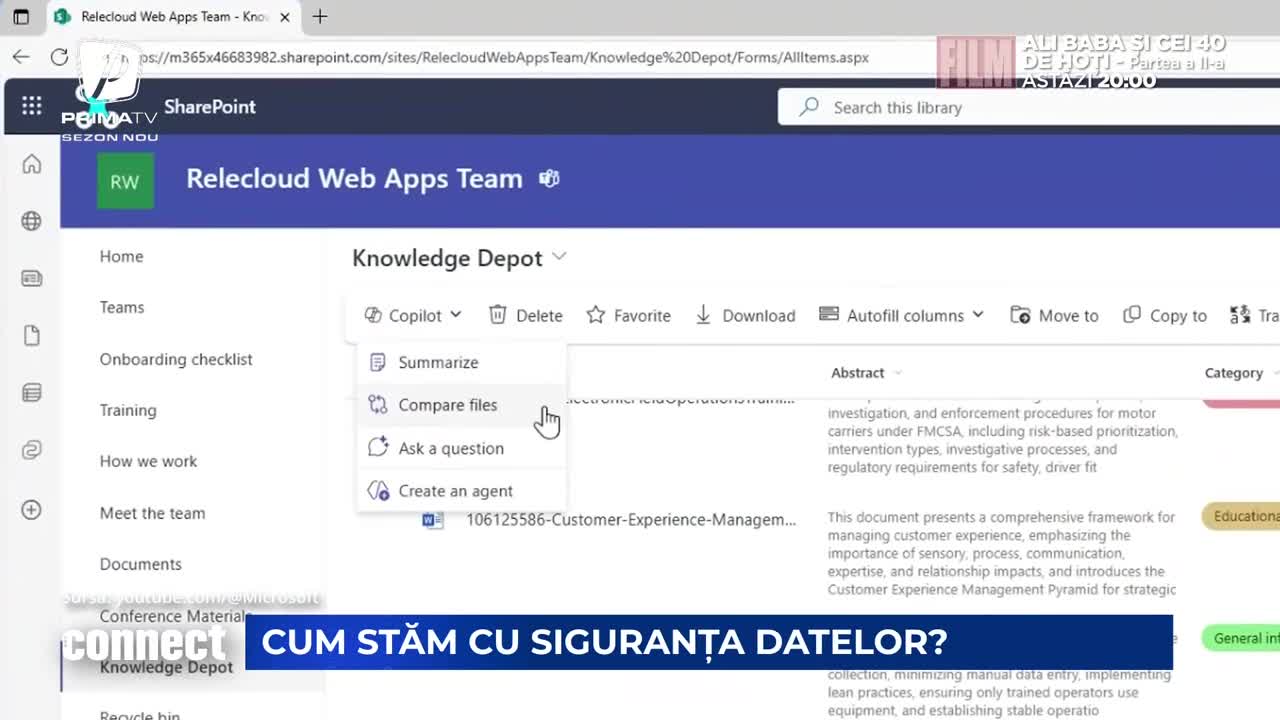This screenshot has height=720, width=1280.
Task: Click the home icon in left rail
Action: 31,164
